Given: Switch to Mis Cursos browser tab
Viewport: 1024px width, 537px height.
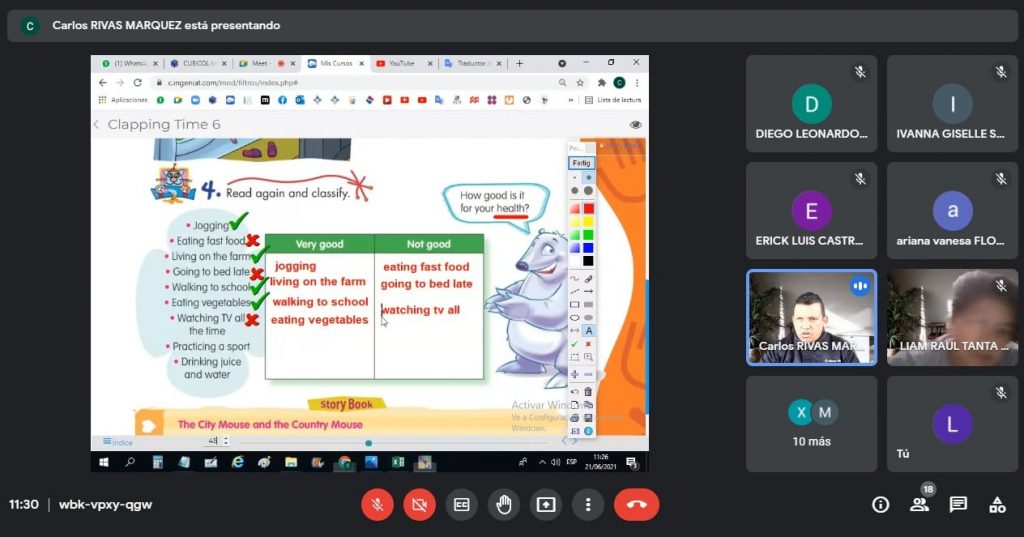Looking at the screenshot, I should point(336,63).
